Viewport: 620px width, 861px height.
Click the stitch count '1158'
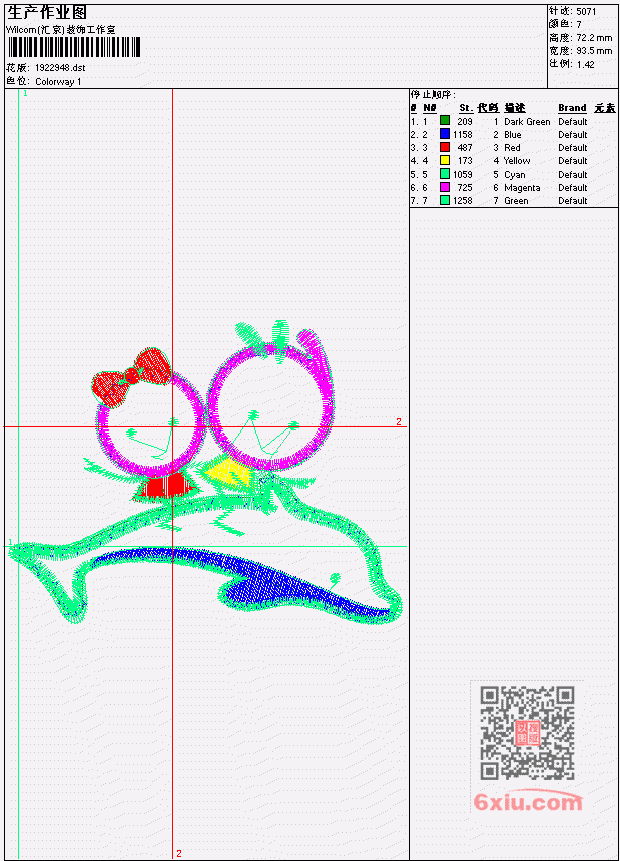click(x=463, y=135)
